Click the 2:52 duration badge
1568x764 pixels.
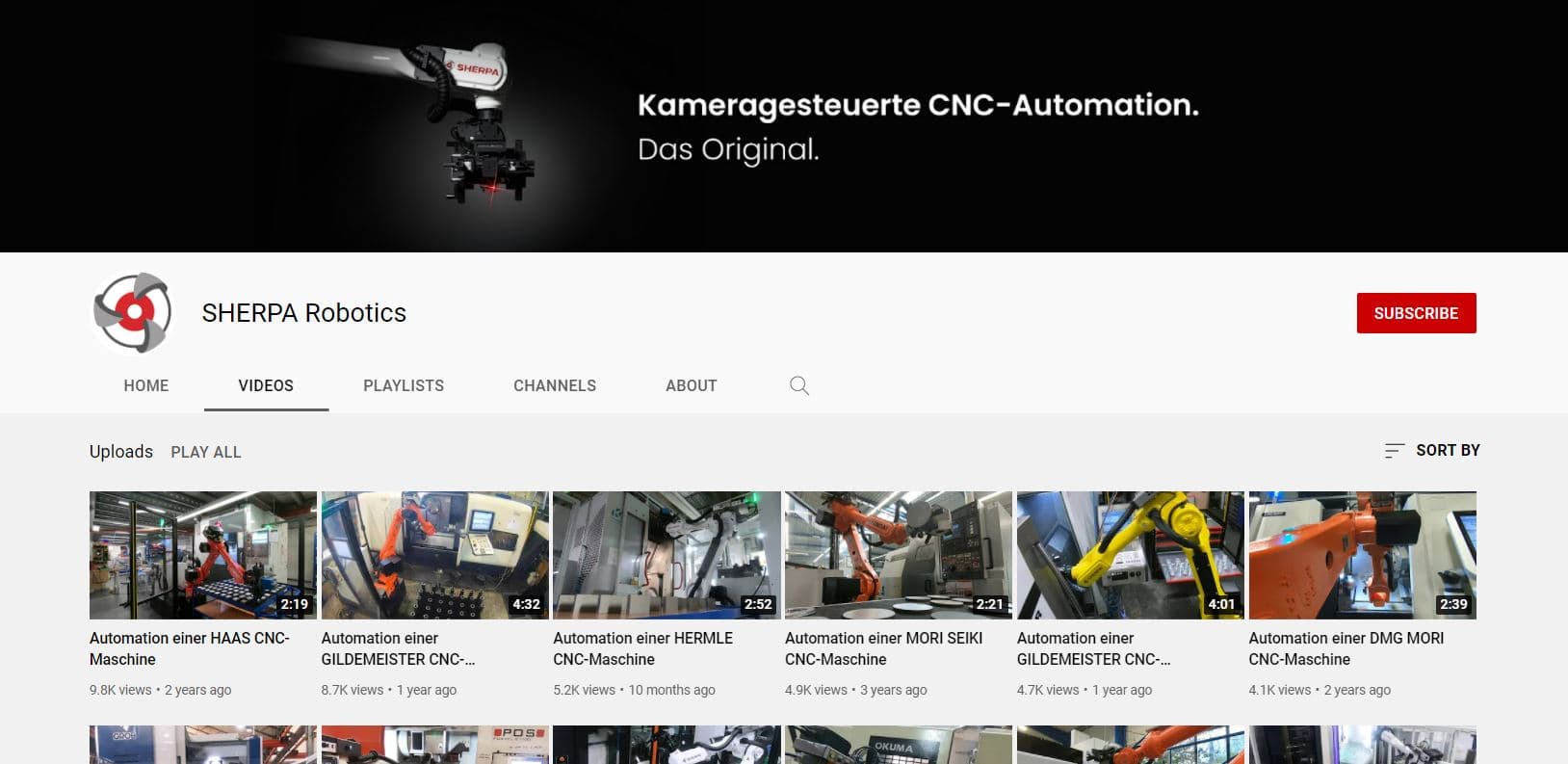[758, 604]
